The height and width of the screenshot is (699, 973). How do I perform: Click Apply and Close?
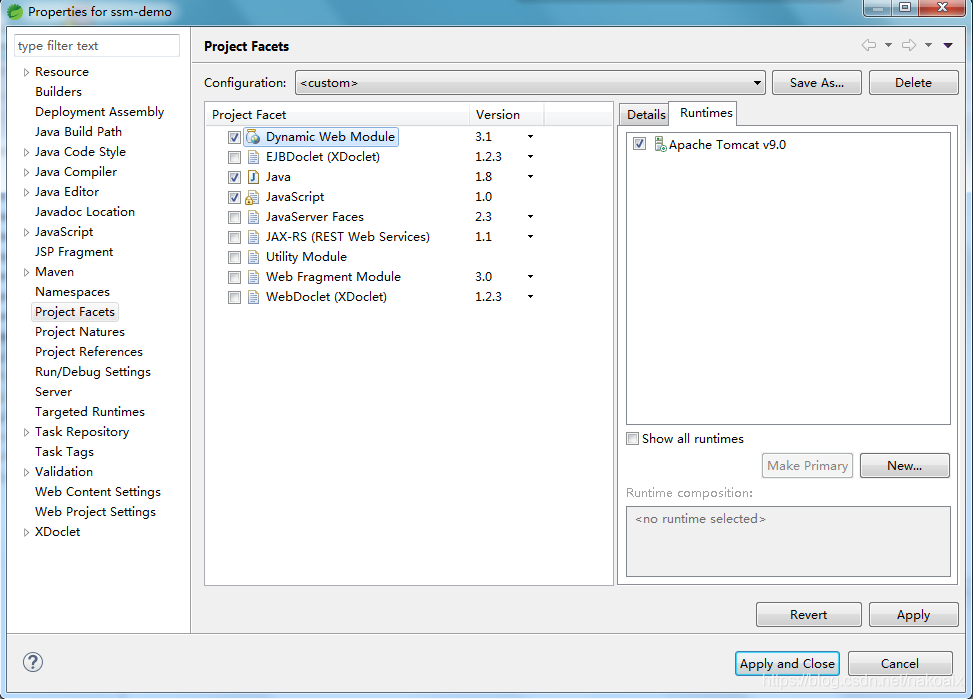tap(787, 664)
